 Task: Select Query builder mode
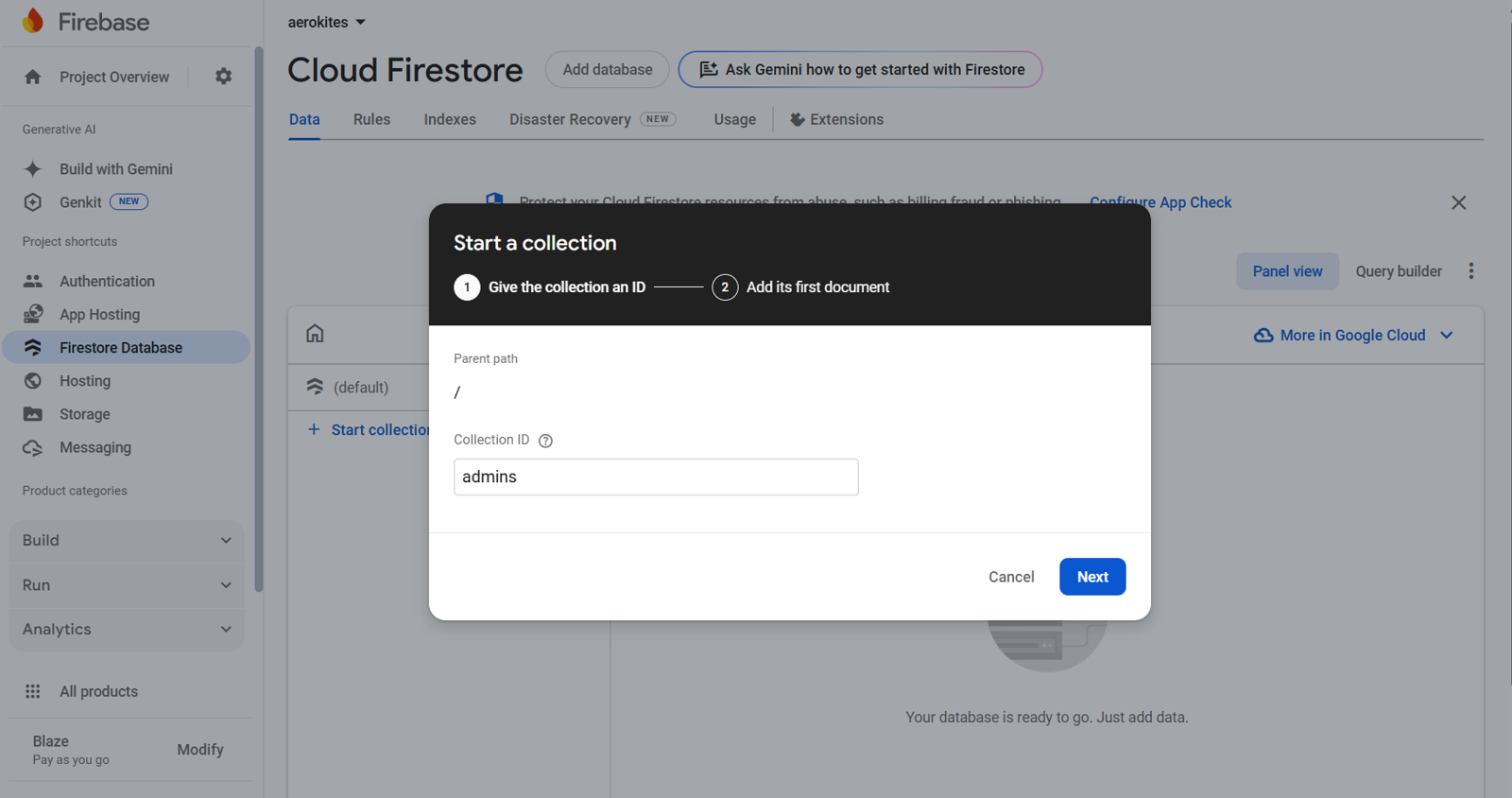click(1399, 271)
